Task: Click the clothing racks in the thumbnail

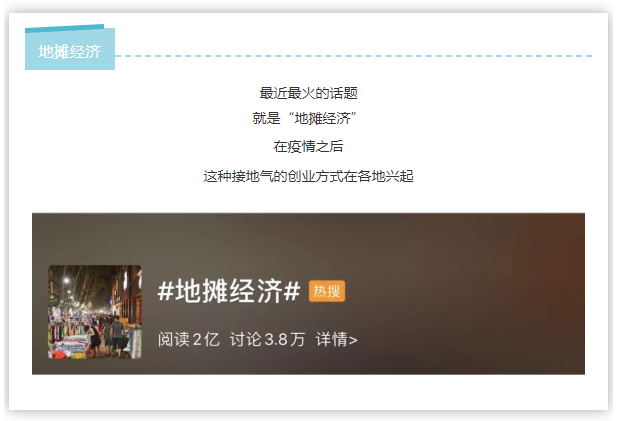Action: (x=69, y=336)
